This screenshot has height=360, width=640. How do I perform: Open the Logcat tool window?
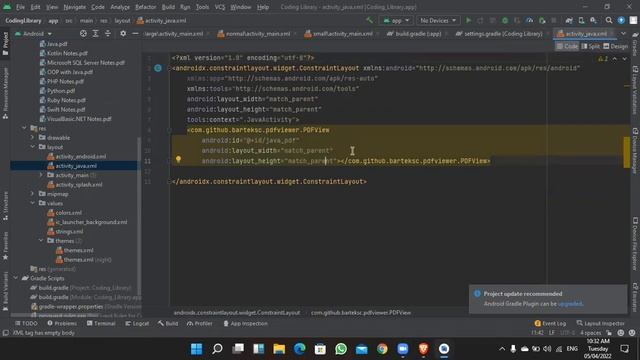click(137, 323)
